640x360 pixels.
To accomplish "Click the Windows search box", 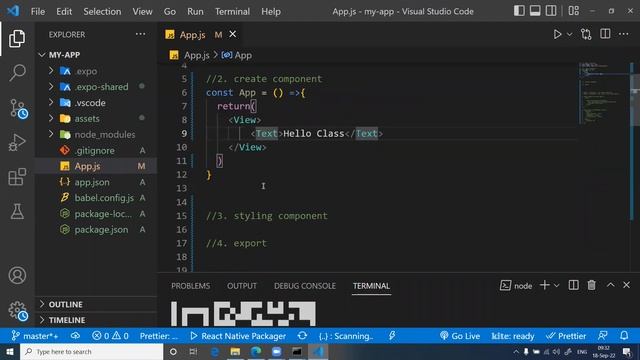I will 91,351.
